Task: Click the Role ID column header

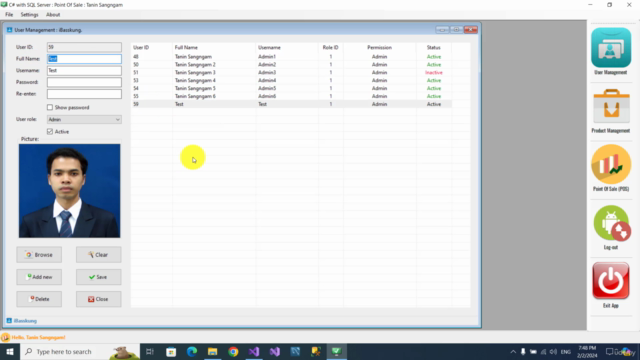Action: 331,47
